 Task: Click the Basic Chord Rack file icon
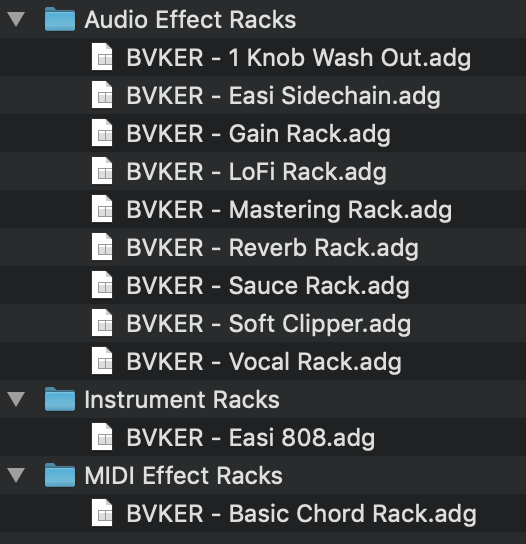click(102, 513)
